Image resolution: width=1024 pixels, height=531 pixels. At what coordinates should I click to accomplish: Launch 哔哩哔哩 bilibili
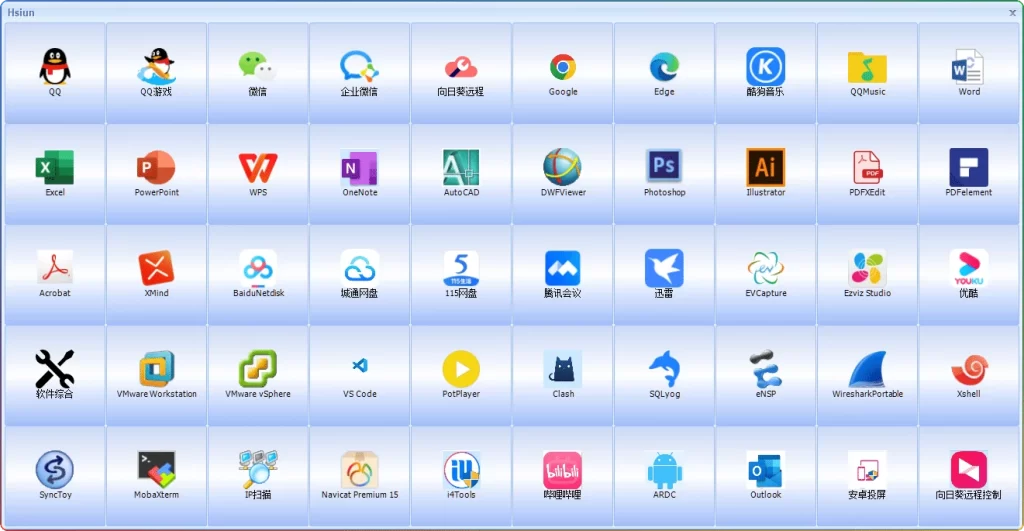[x=562, y=476]
